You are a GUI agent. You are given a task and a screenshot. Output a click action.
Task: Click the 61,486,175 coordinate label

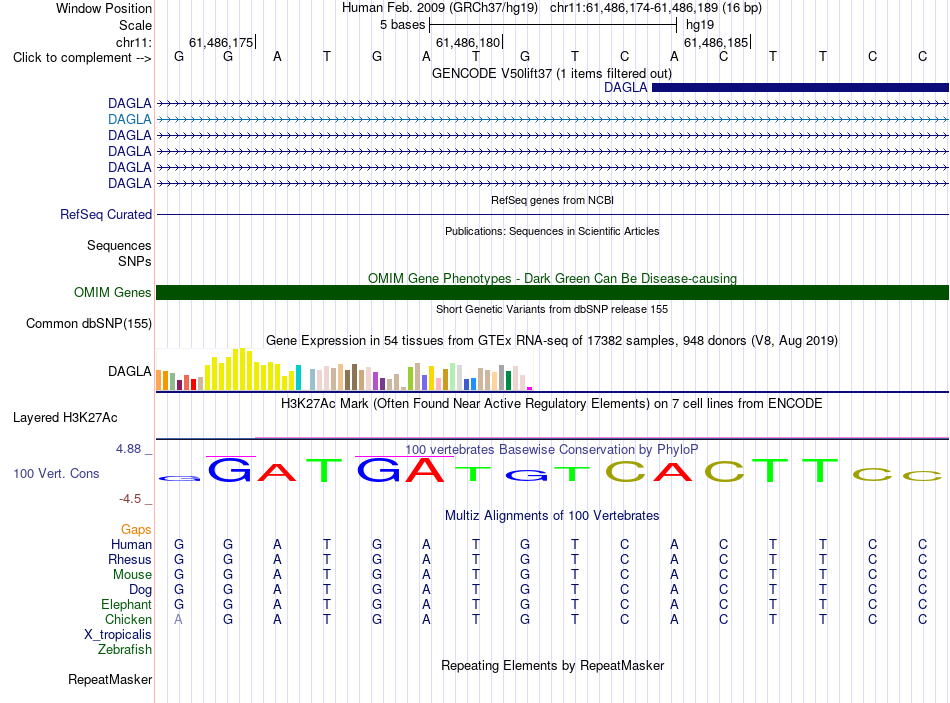coord(221,42)
